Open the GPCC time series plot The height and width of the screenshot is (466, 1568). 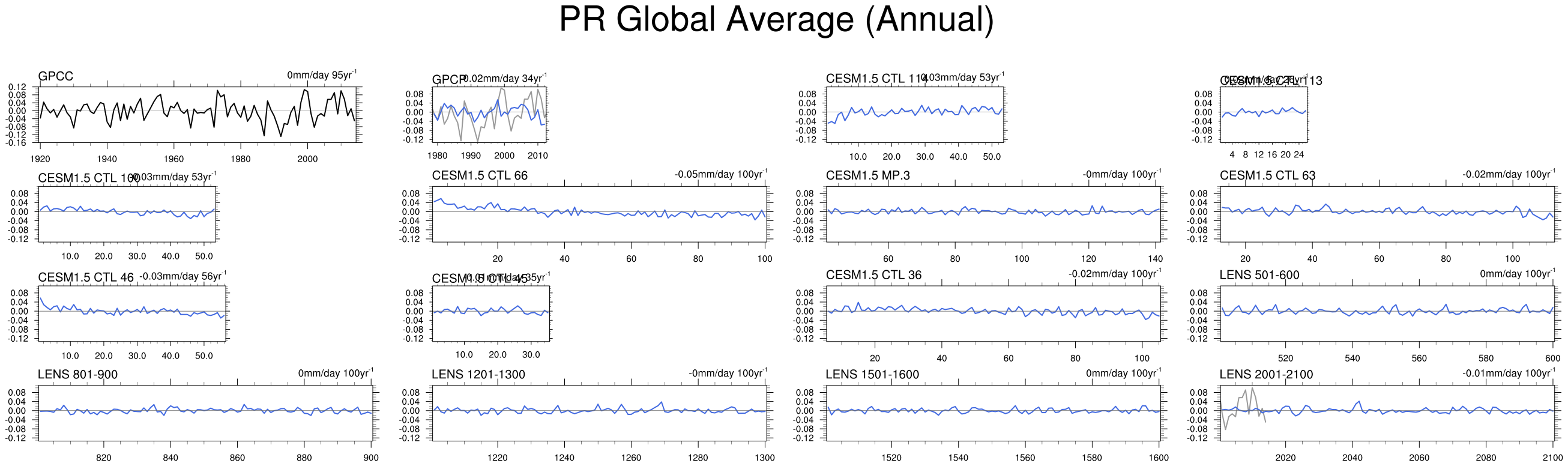pos(200,115)
